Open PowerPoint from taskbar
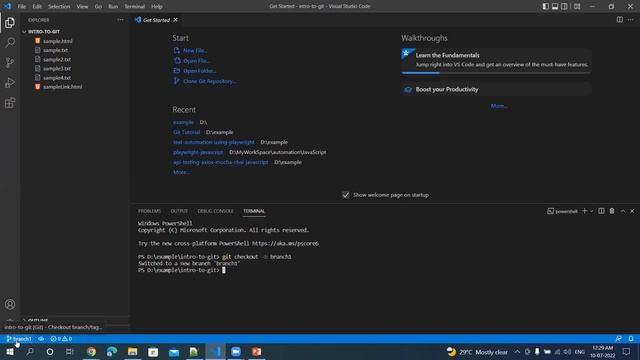 pos(256,351)
